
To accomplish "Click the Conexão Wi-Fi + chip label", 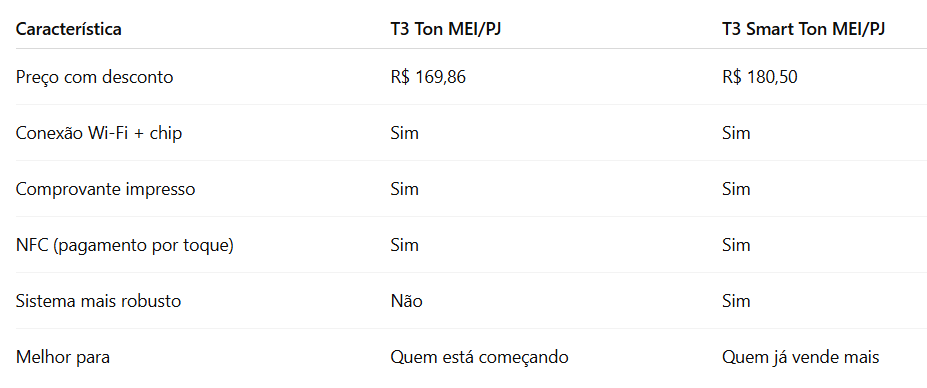I will point(99,133).
